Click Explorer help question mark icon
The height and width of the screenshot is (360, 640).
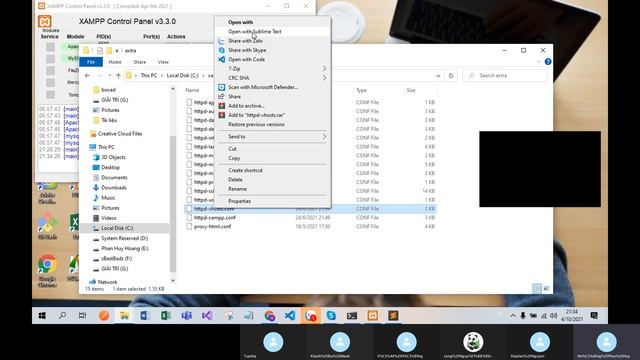coord(548,62)
